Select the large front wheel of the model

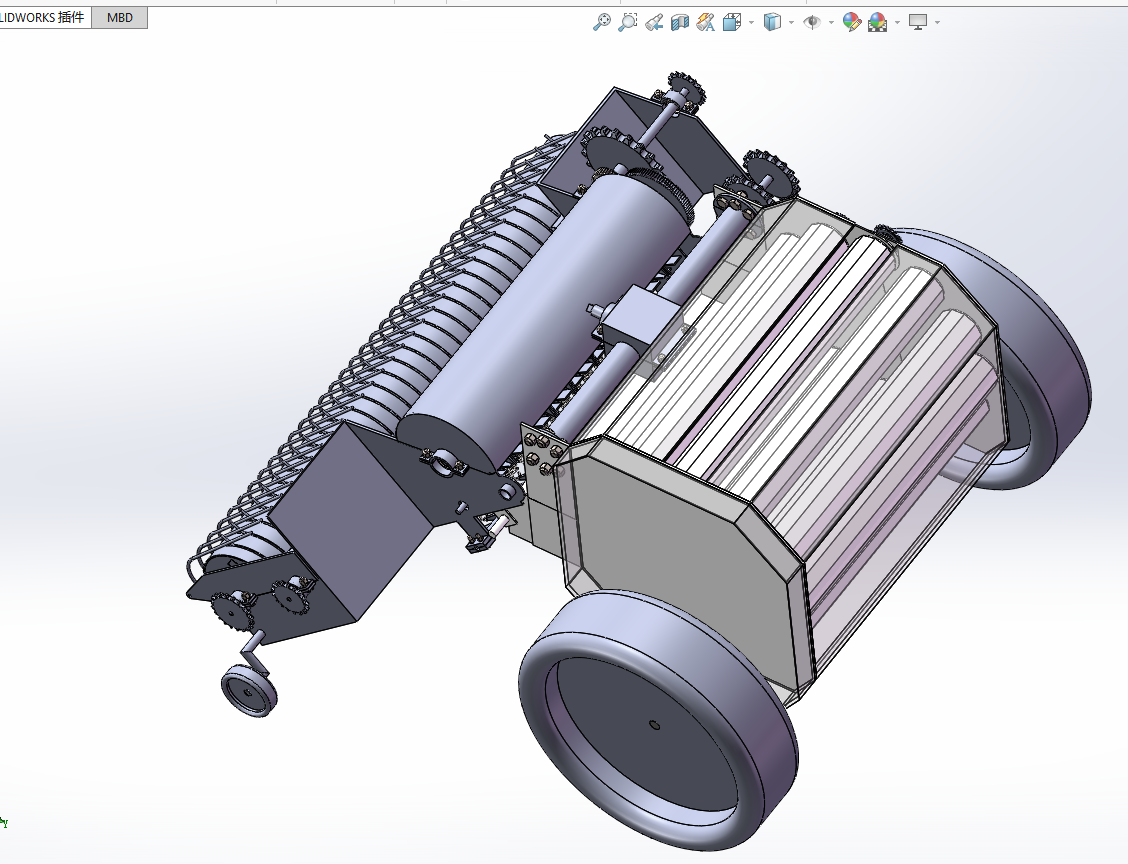tap(656, 722)
